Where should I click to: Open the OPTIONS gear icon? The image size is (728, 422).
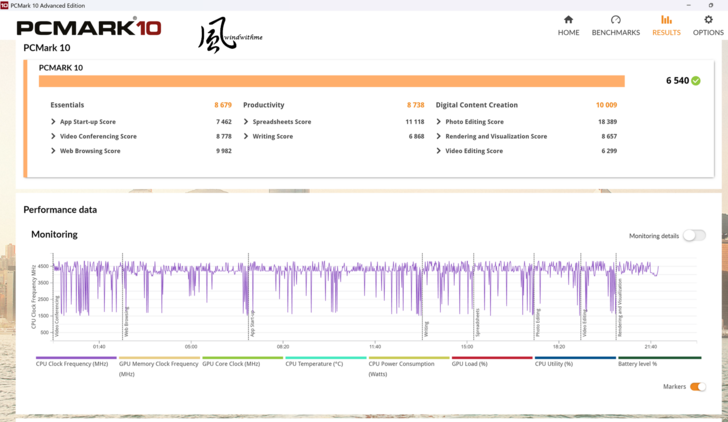[708, 20]
